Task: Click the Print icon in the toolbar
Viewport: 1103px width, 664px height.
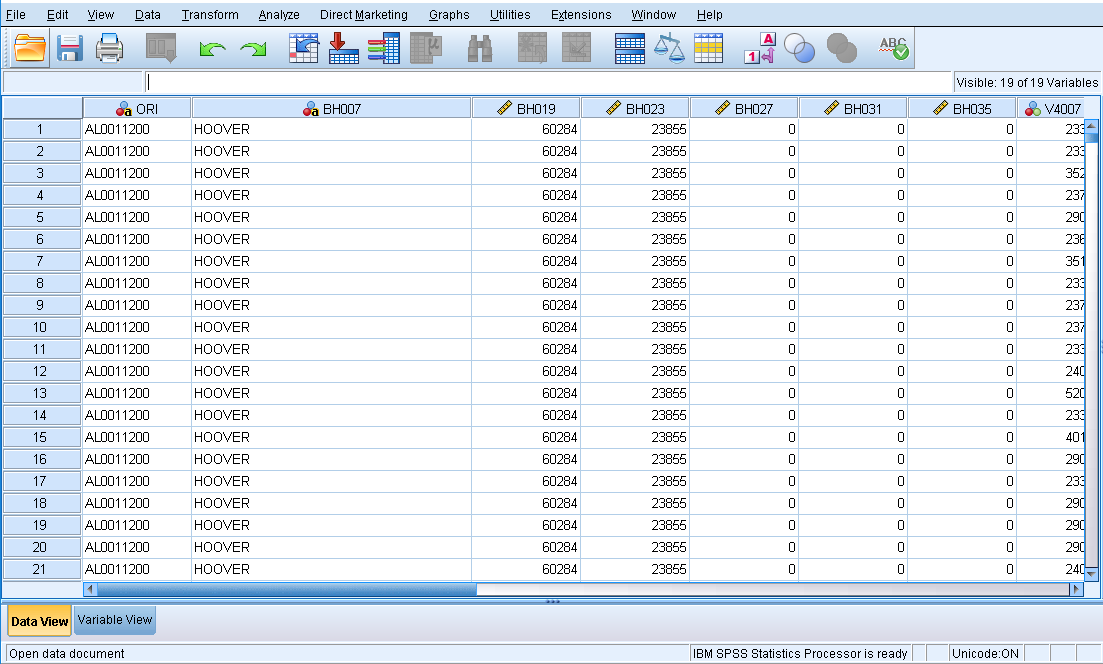Action: pyautogui.click(x=109, y=47)
